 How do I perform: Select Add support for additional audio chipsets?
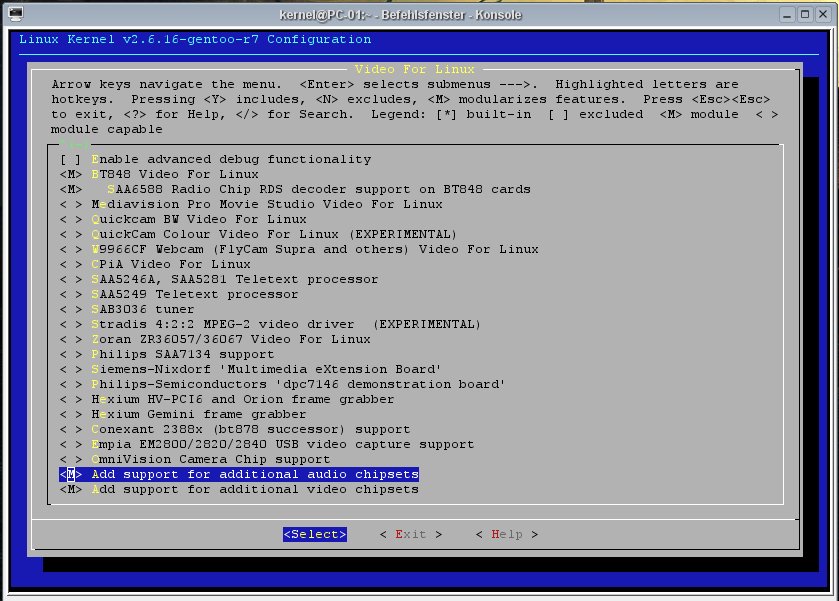point(239,474)
